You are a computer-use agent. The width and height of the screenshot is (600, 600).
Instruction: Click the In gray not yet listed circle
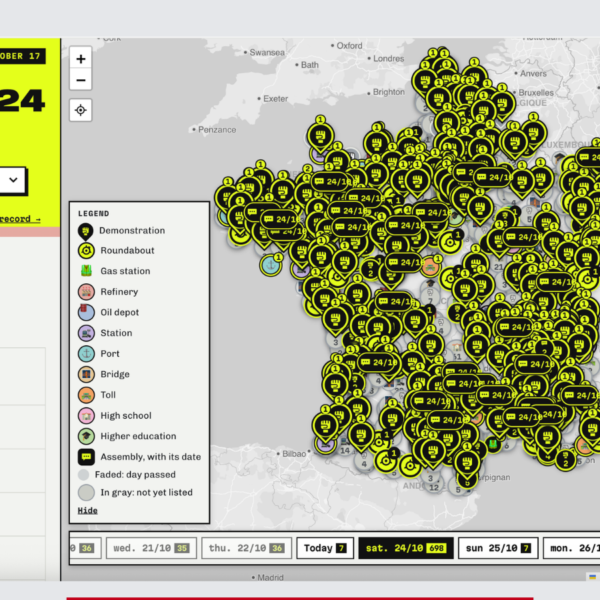(x=86, y=492)
